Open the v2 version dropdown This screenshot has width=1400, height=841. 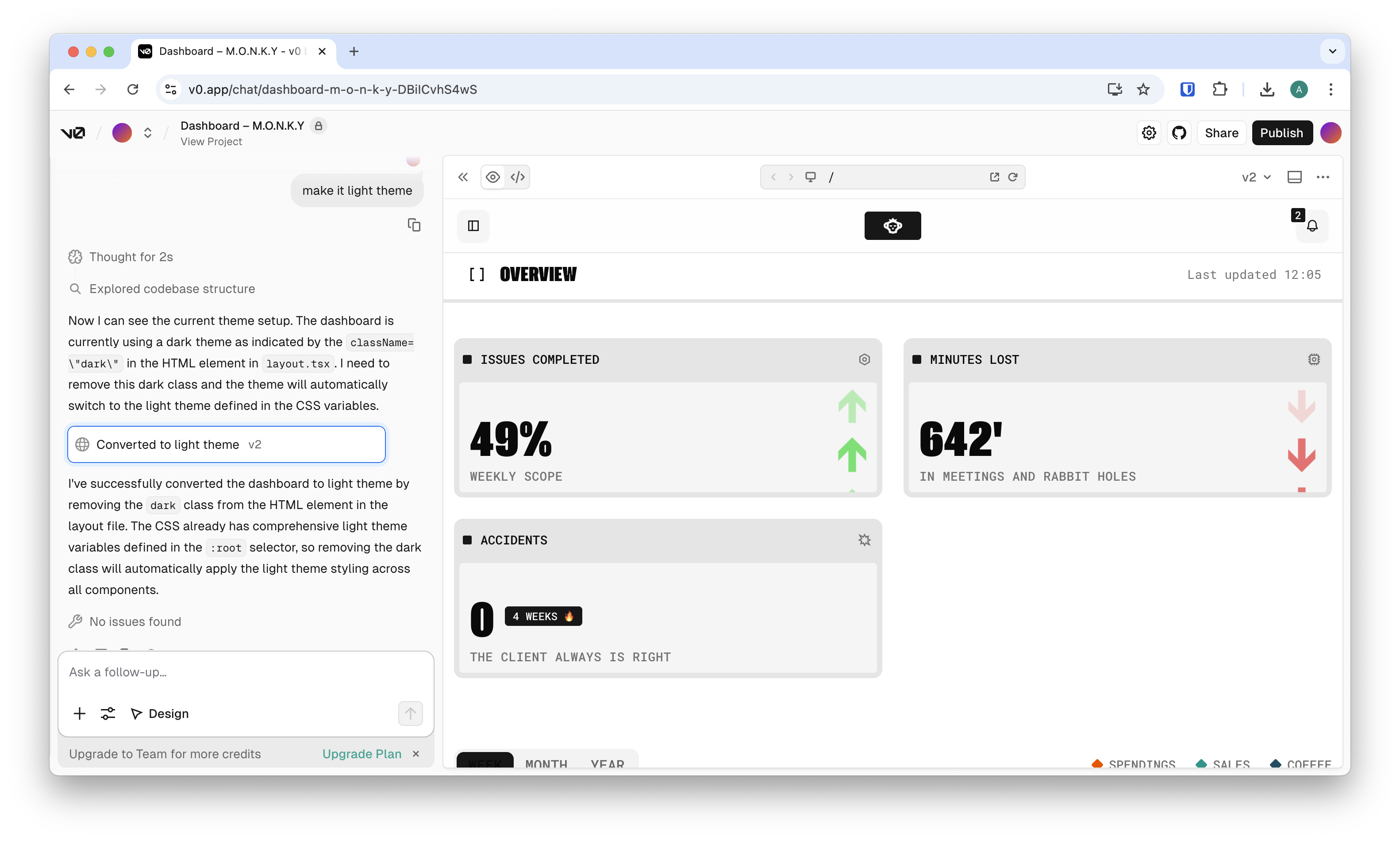[x=1256, y=177]
